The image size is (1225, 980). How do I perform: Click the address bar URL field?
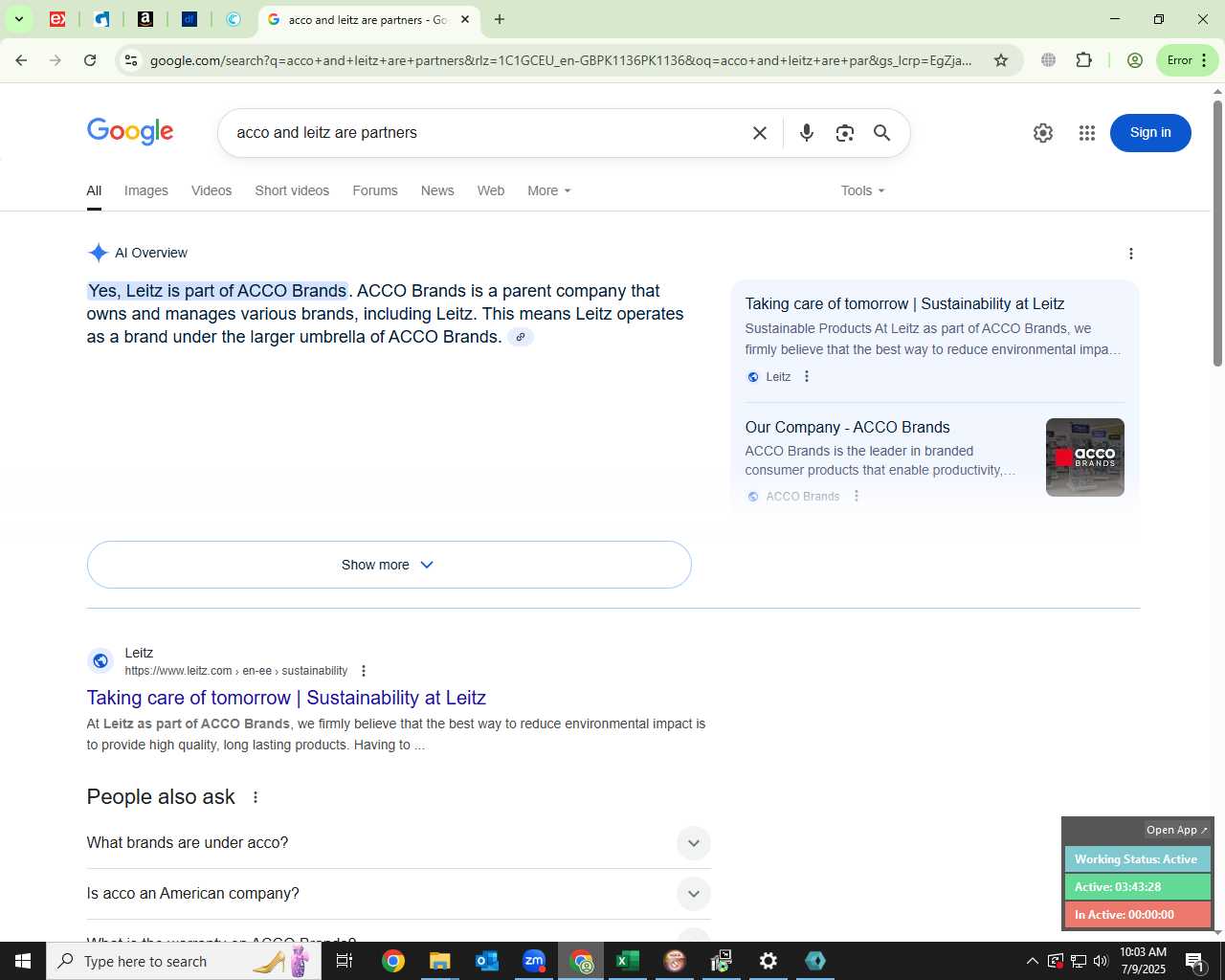[561, 60]
